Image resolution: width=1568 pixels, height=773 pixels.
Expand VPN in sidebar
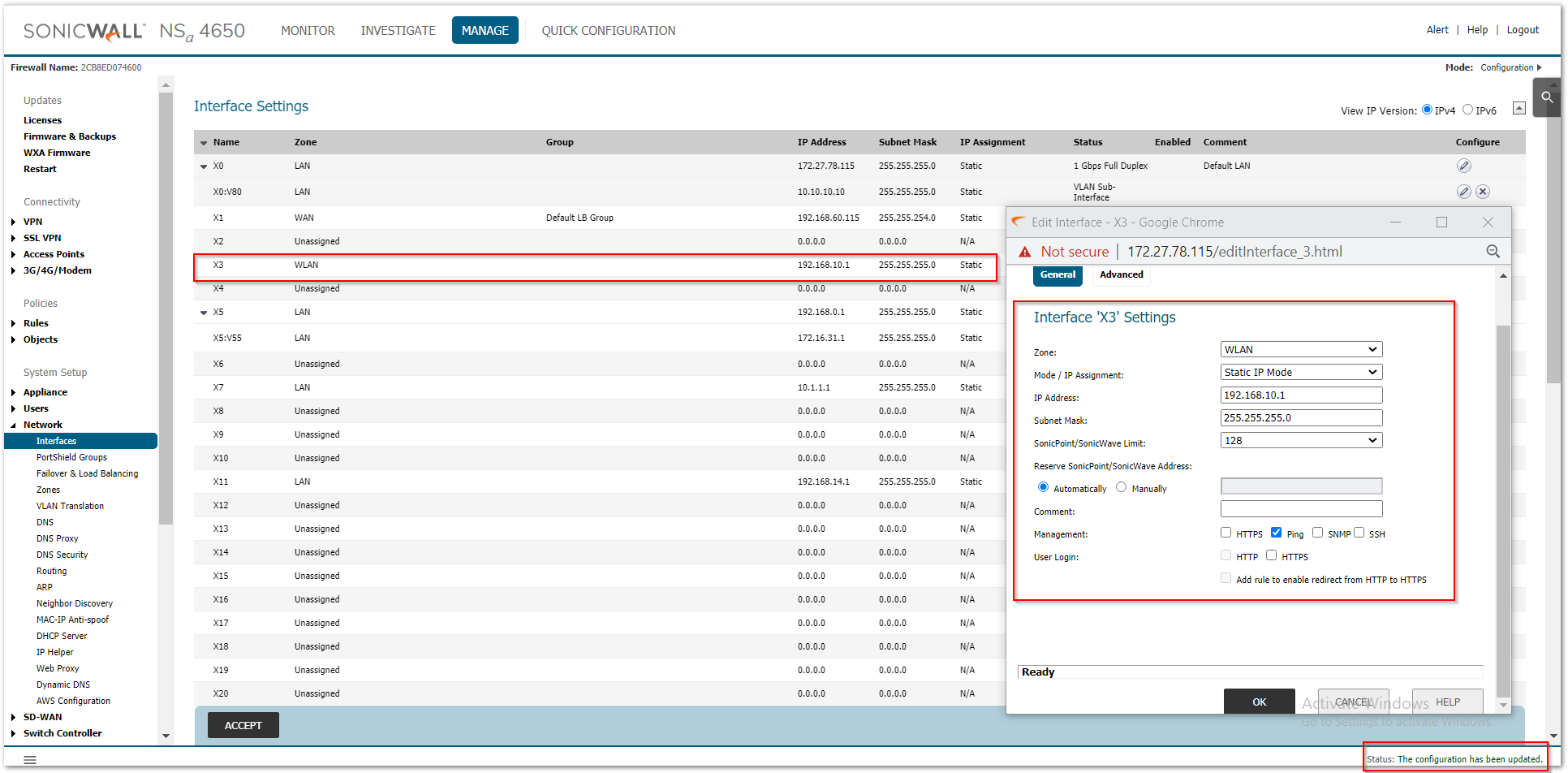tap(14, 222)
